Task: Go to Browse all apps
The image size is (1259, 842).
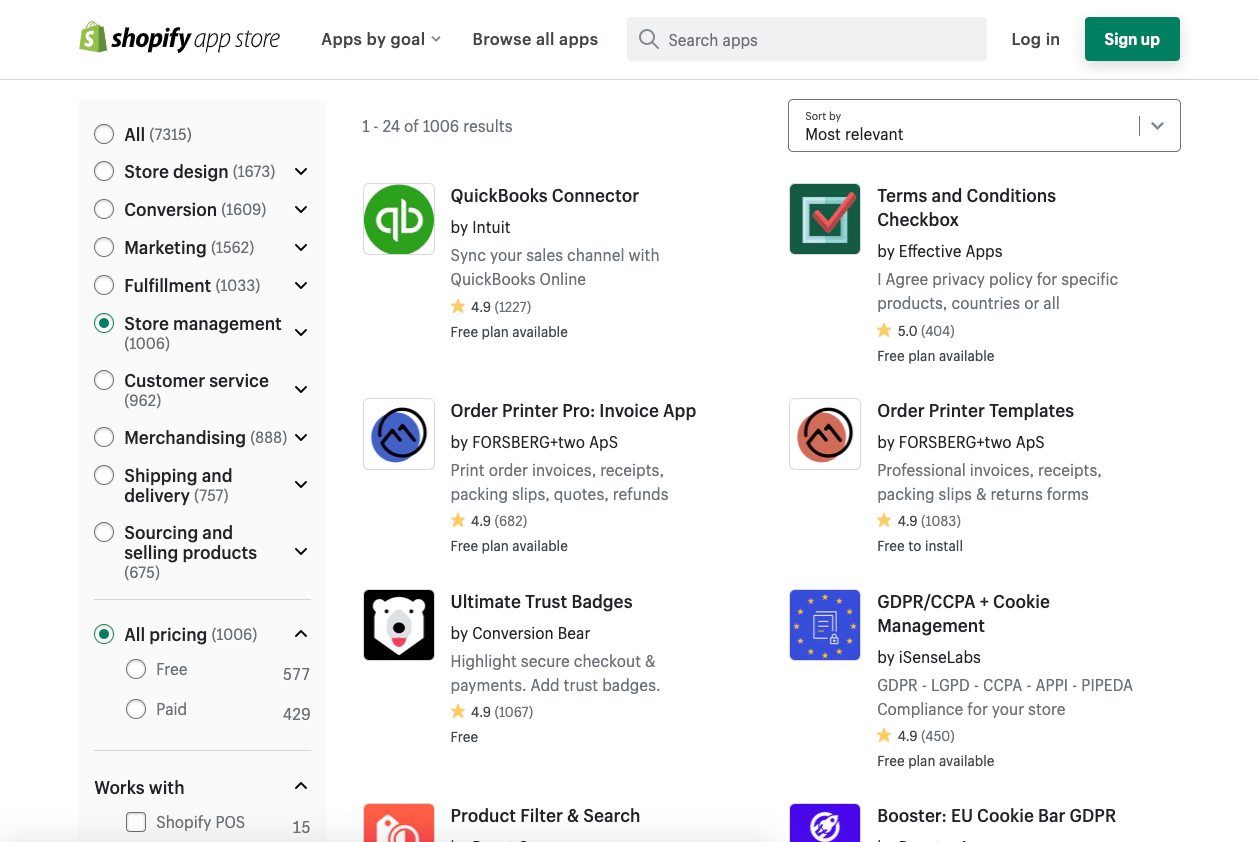Action: point(535,39)
